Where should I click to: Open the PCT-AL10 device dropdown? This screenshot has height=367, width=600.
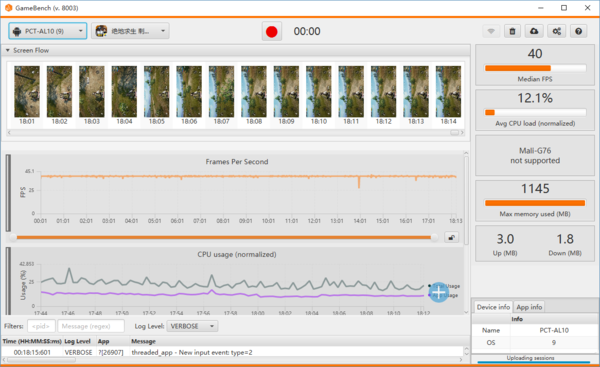click(48, 31)
